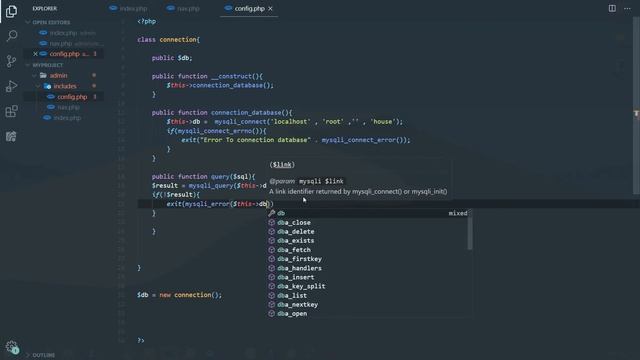Screen dimensions: 640x360
Task: Click the suggestion list scrollbar
Action: pos(470,233)
